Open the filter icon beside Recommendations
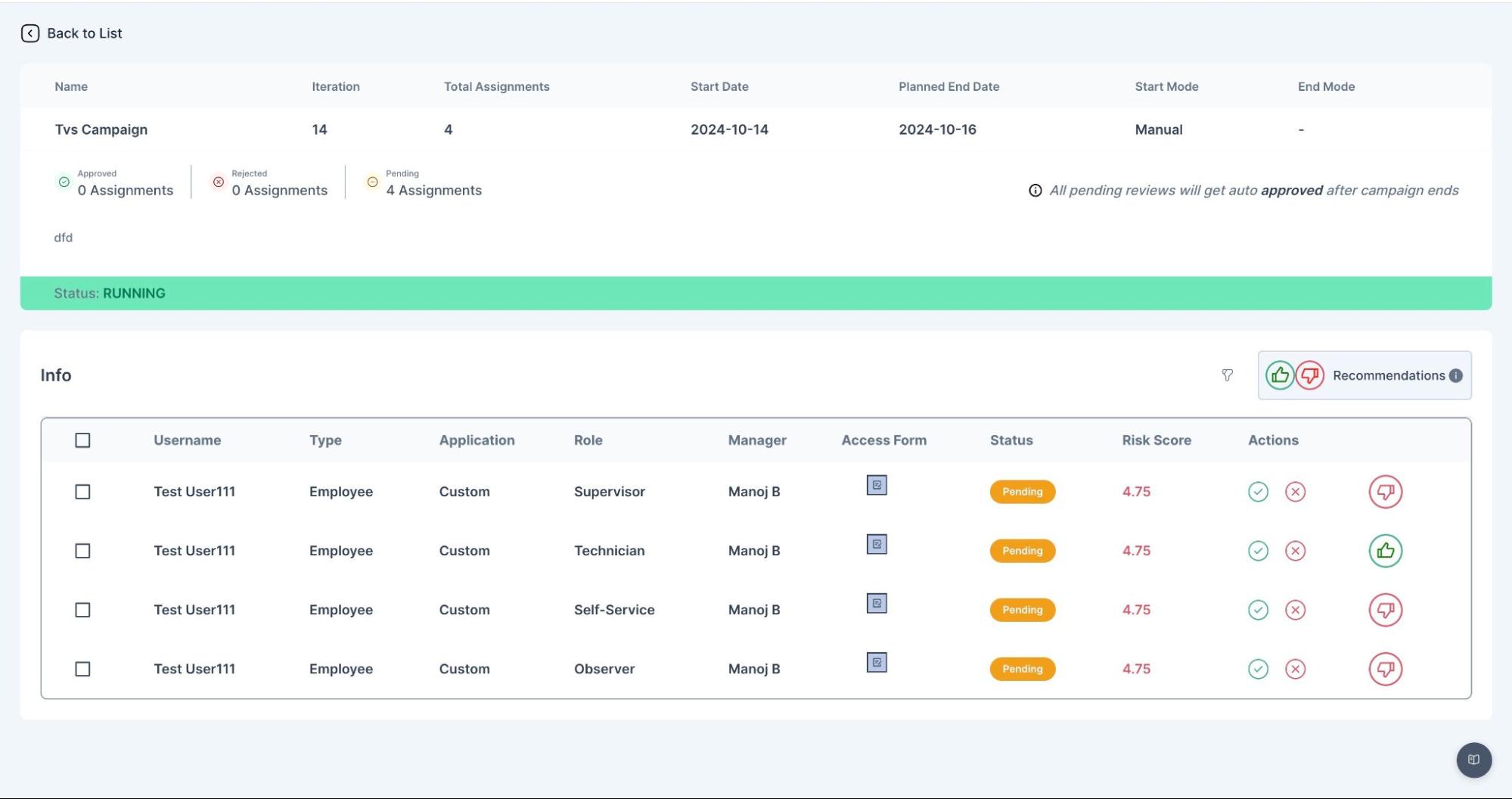 click(x=1227, y=375)
